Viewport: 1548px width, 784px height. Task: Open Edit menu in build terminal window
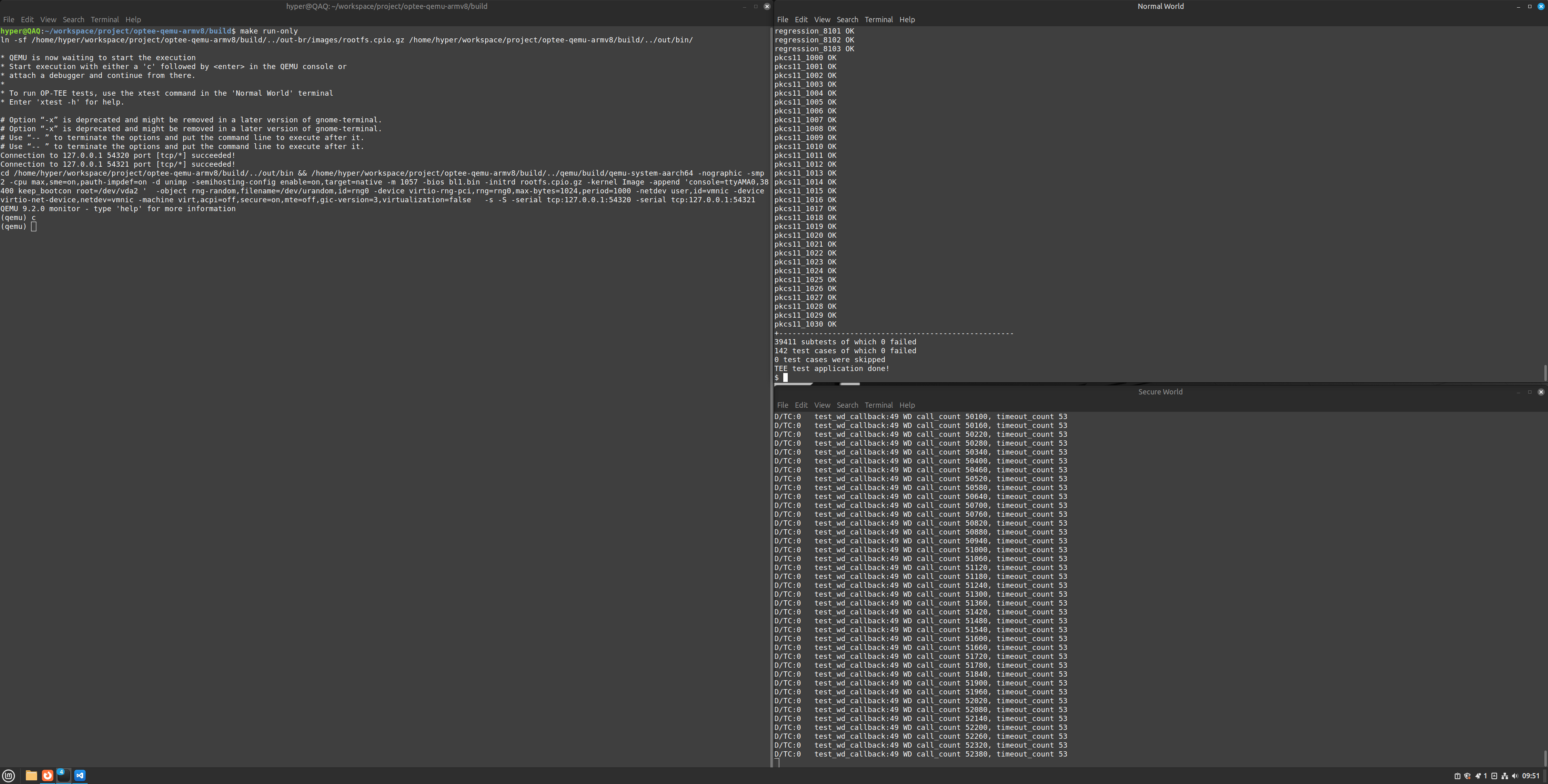pos(27,20)
